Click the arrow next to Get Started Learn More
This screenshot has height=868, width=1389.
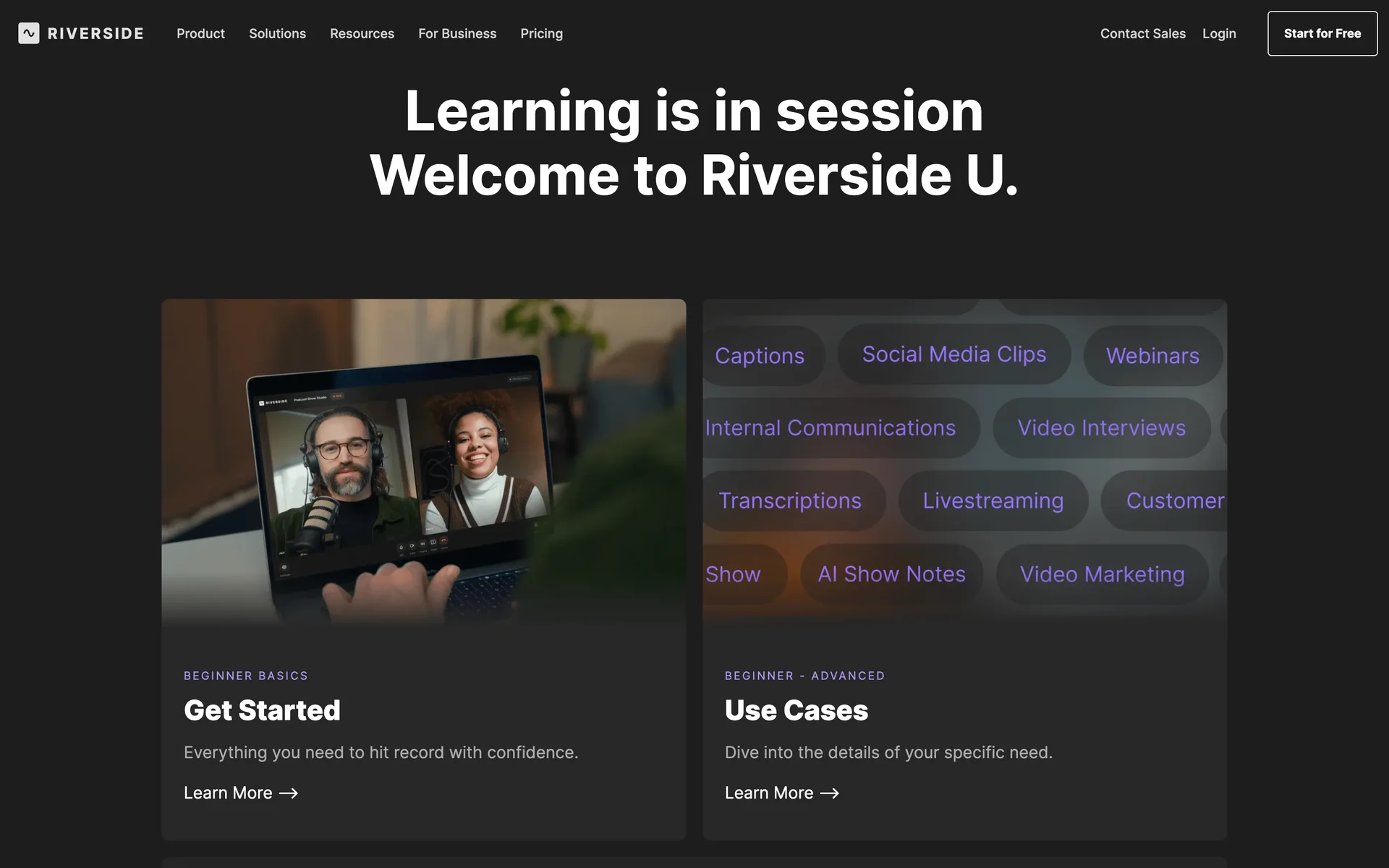[x=289, y=793]
